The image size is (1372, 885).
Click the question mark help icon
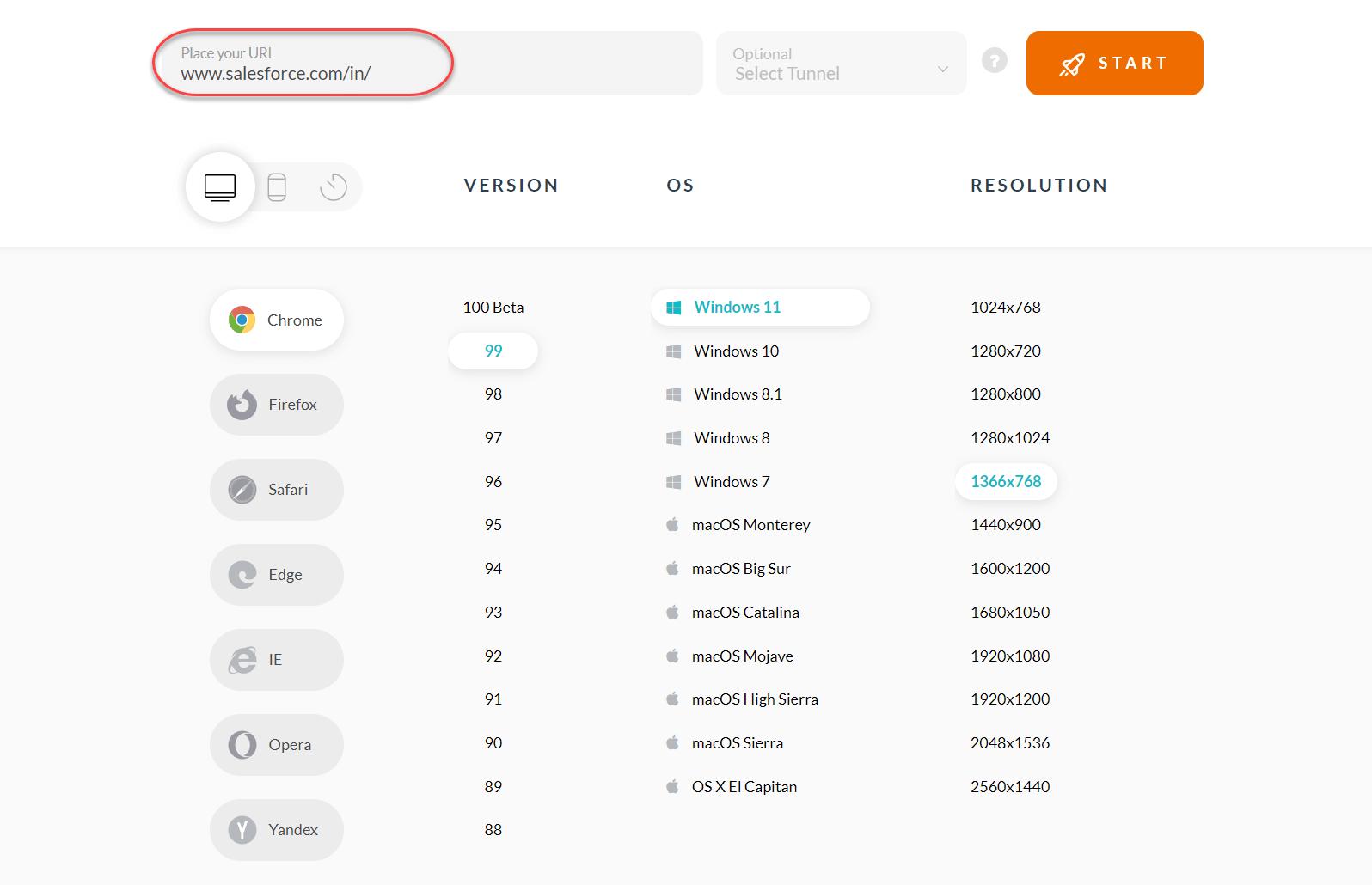coord(995,61)
